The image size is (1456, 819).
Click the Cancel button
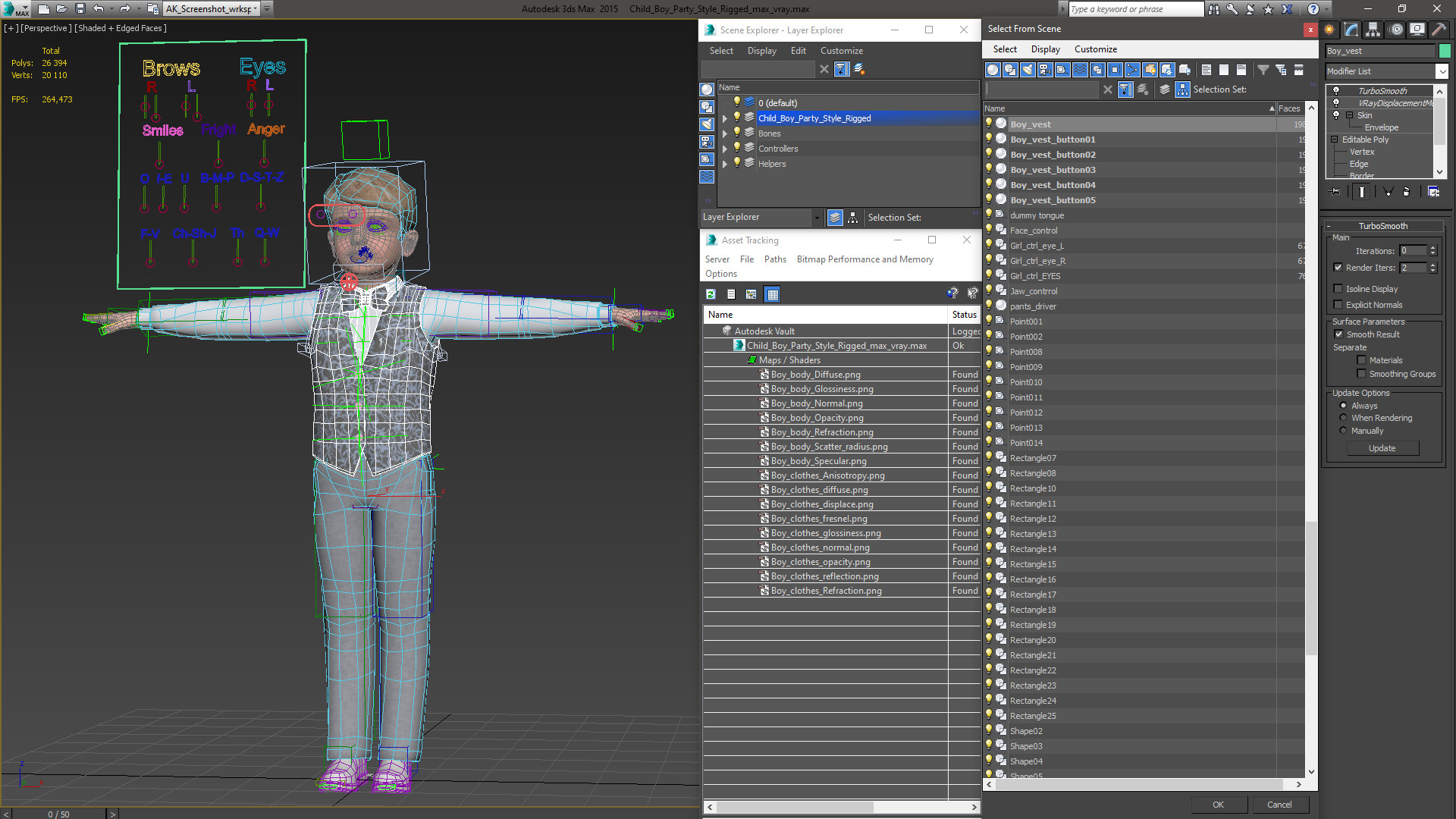click(1279, 805)
